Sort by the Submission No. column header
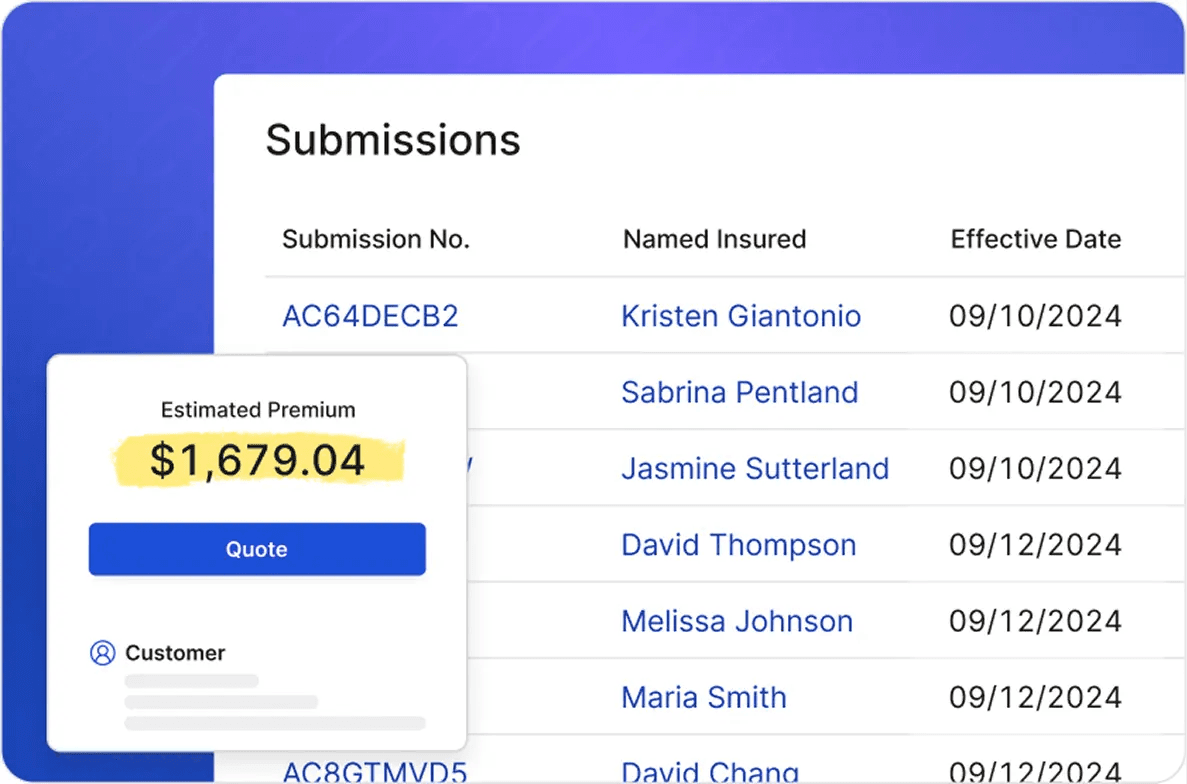 [x=375, y=239]
